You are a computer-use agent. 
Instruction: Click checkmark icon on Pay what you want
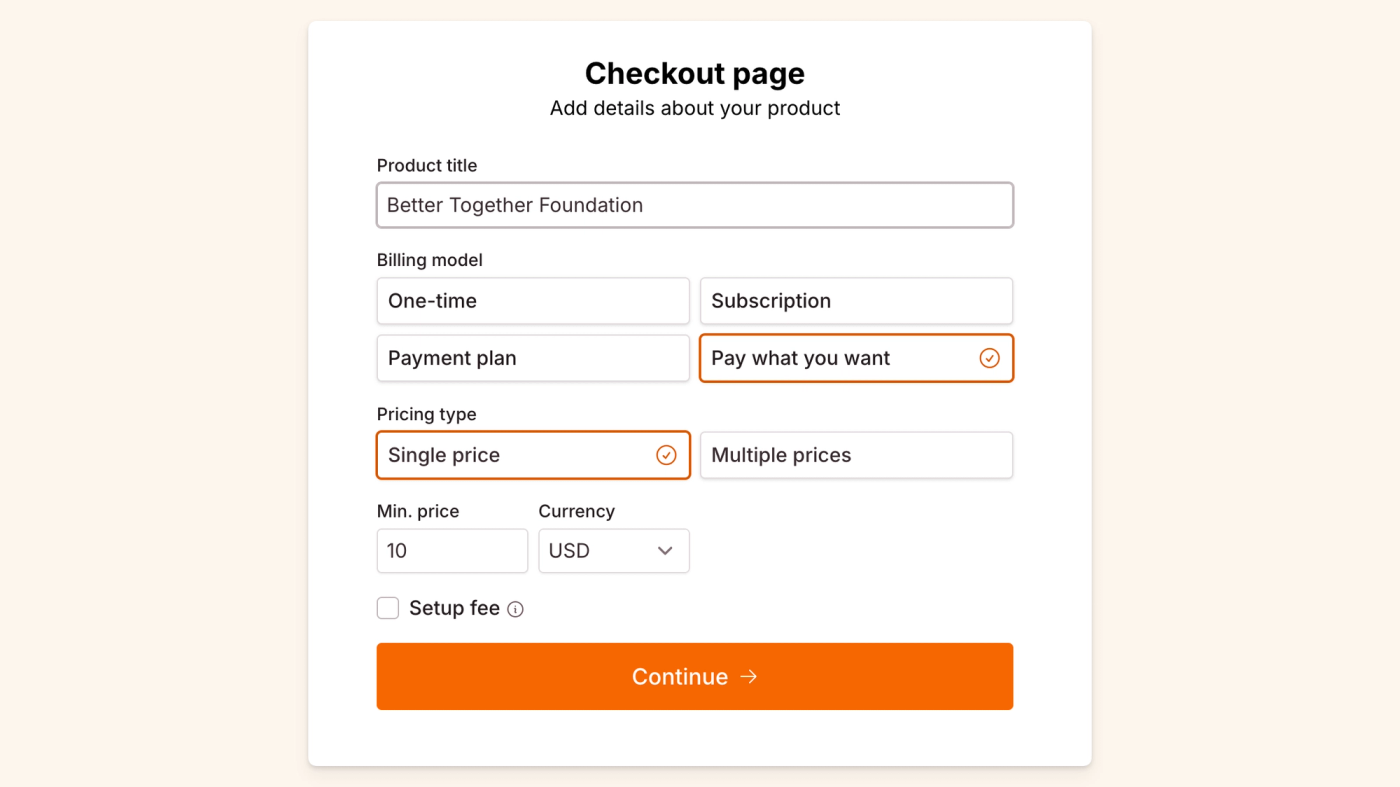tap(989, 358)
